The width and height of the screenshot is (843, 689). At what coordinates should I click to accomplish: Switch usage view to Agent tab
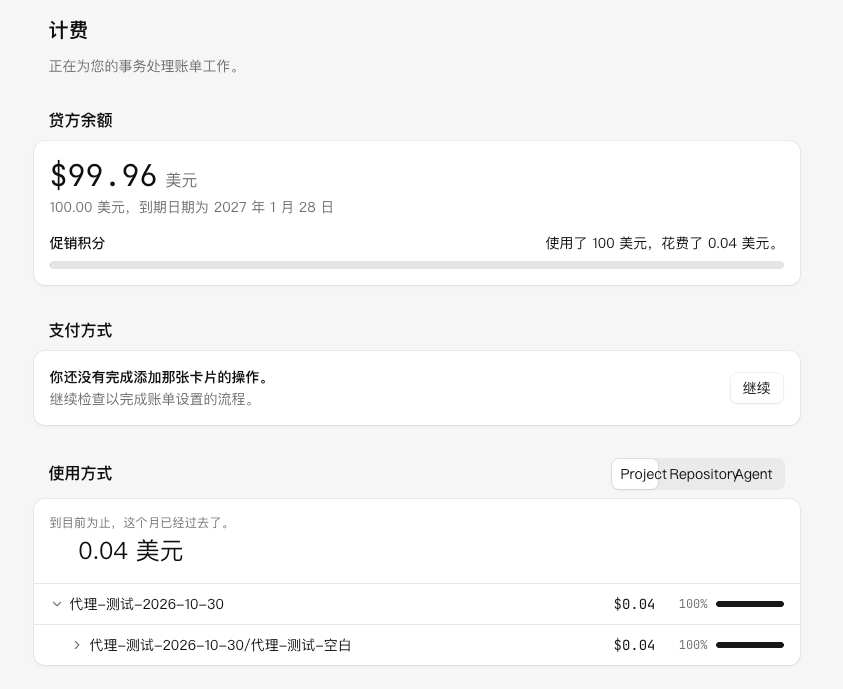tap(754, 474)
